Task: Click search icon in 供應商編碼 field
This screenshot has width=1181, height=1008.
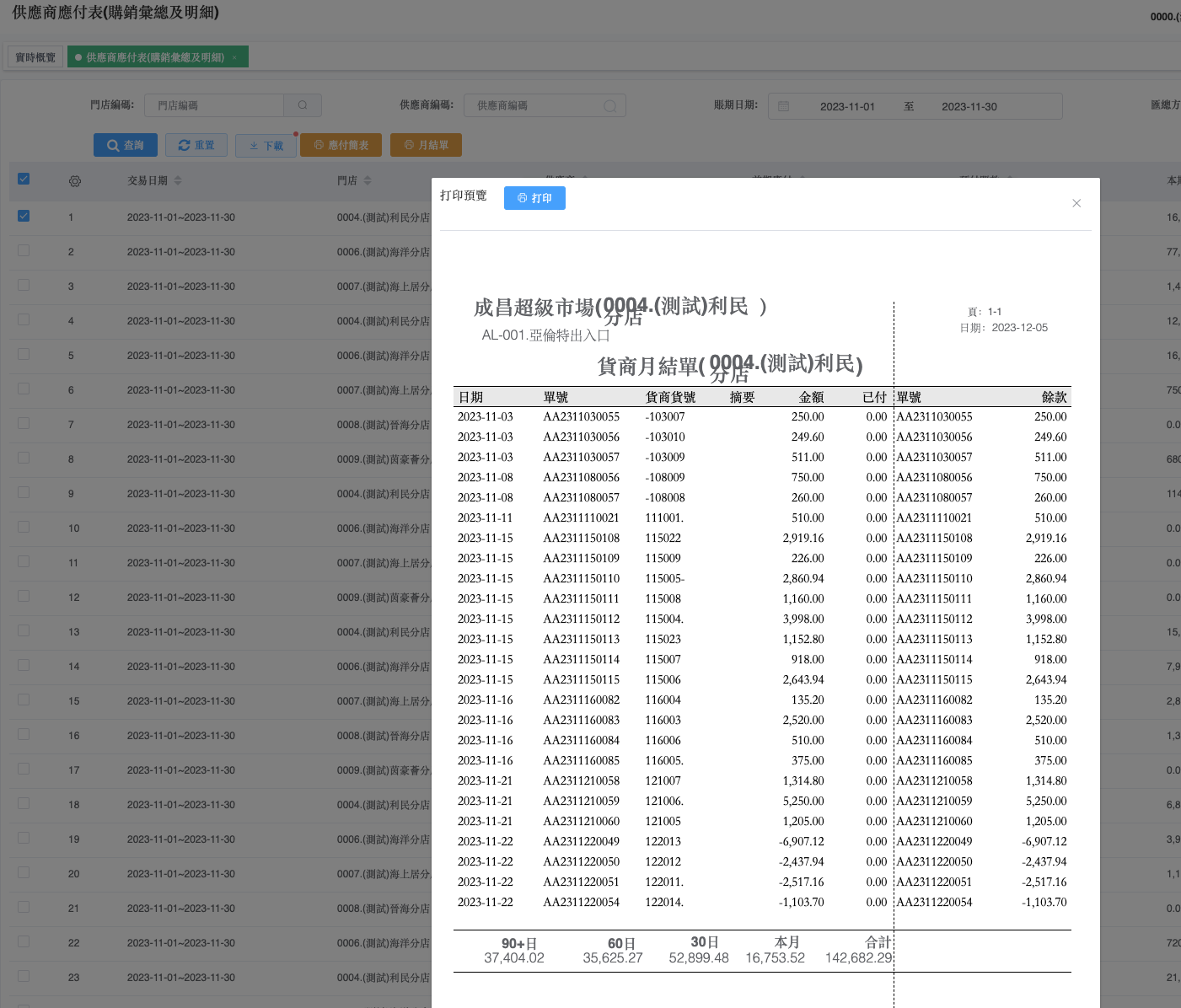Action: 610,106
